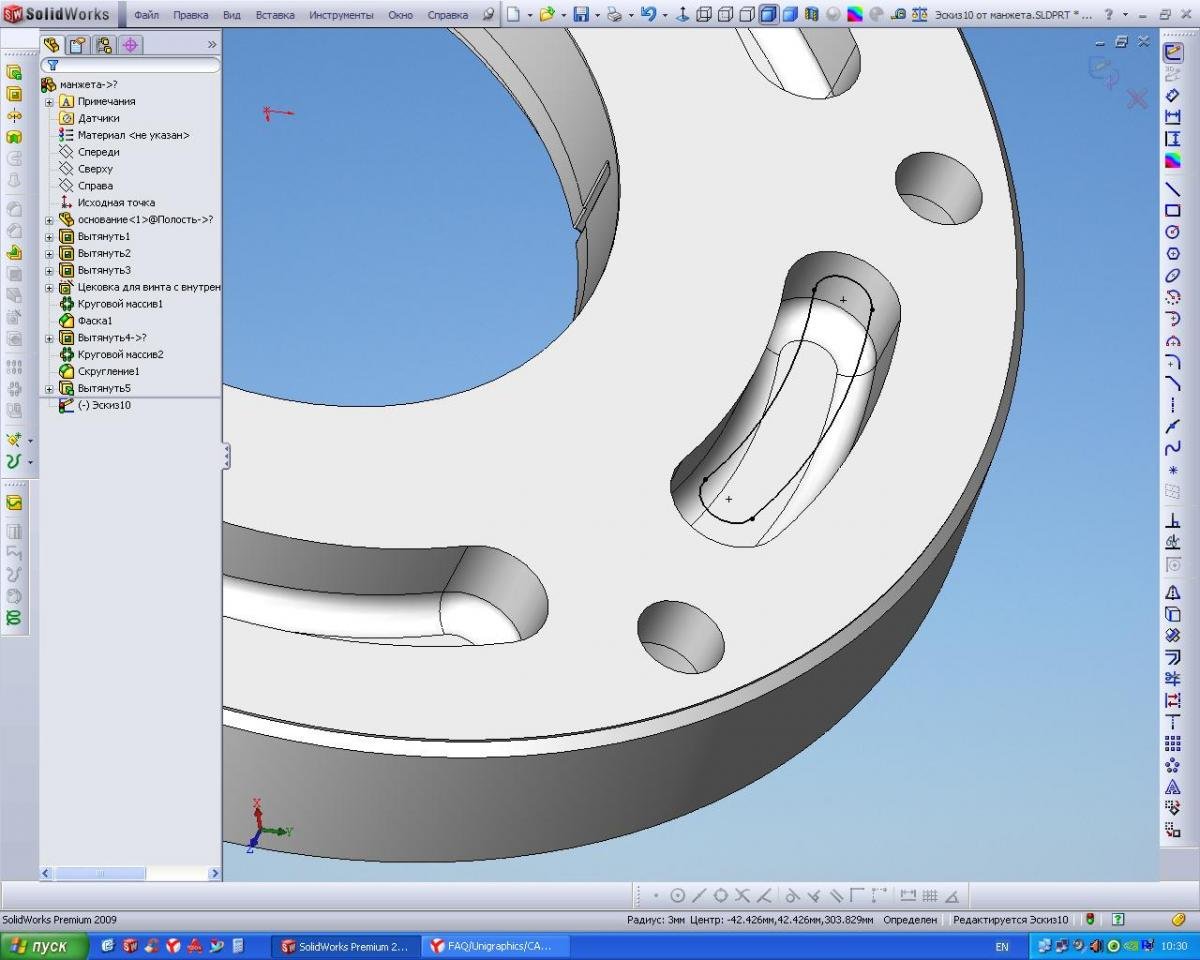Expand the Вытянуть2 feature
The image size is (1200, 960).
point(49,254)
